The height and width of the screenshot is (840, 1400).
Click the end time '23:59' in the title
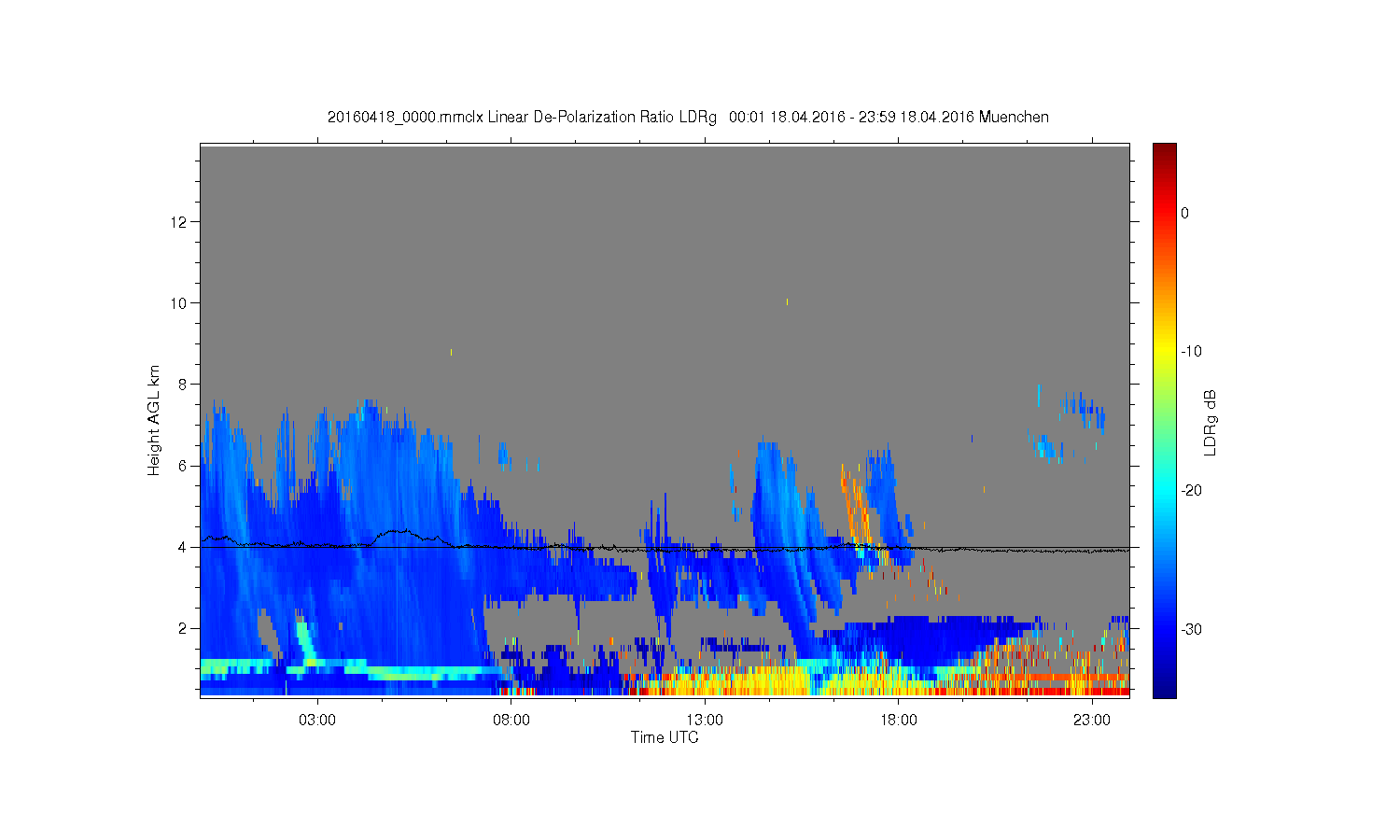[876, 118]
